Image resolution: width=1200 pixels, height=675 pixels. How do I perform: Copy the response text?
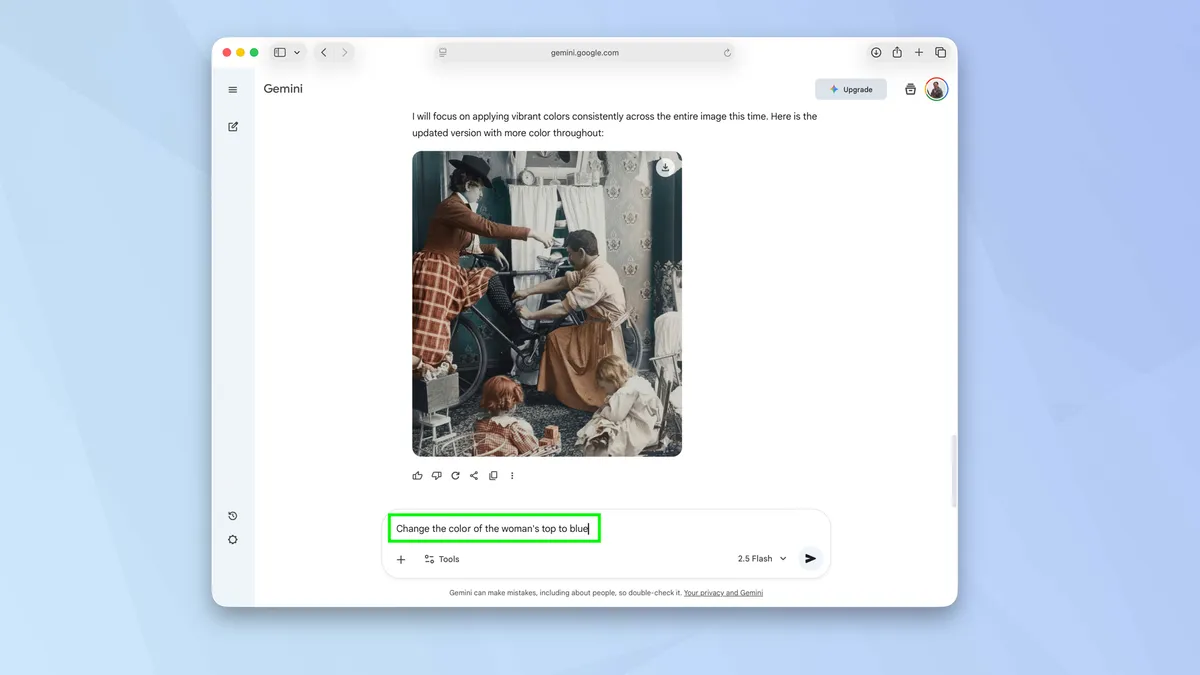pos(493,475)
